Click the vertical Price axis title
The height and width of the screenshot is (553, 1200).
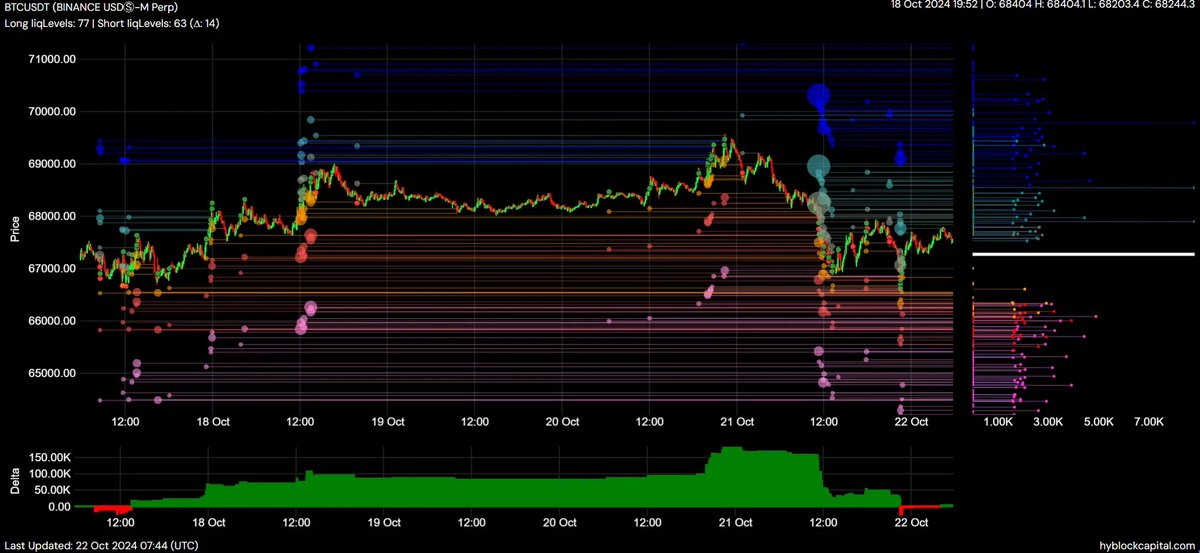tap(13, 230)
